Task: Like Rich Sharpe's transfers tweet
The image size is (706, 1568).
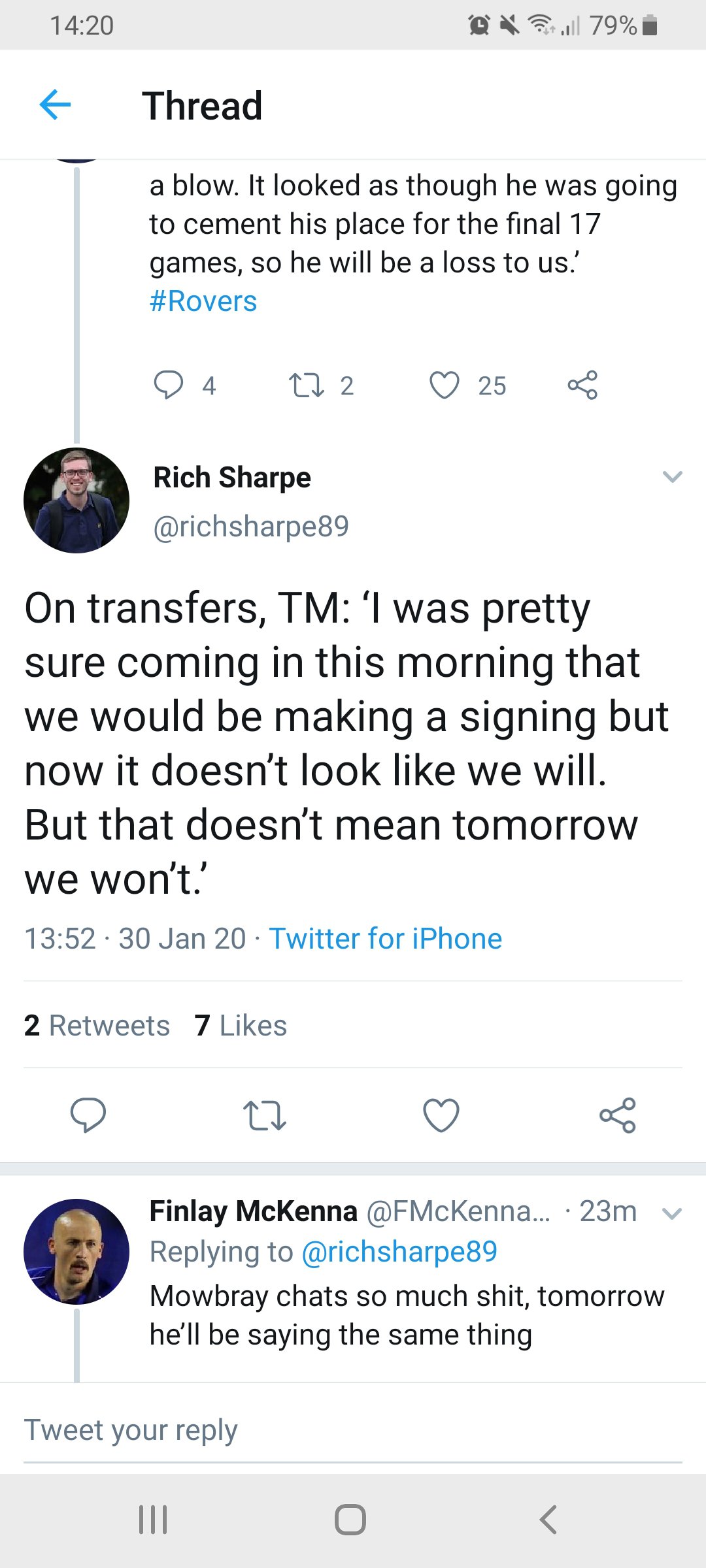Action: click(441, 1115)
